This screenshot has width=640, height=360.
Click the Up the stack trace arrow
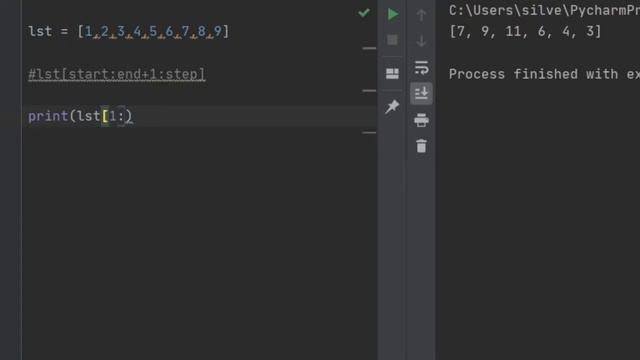tap(421, 15)
